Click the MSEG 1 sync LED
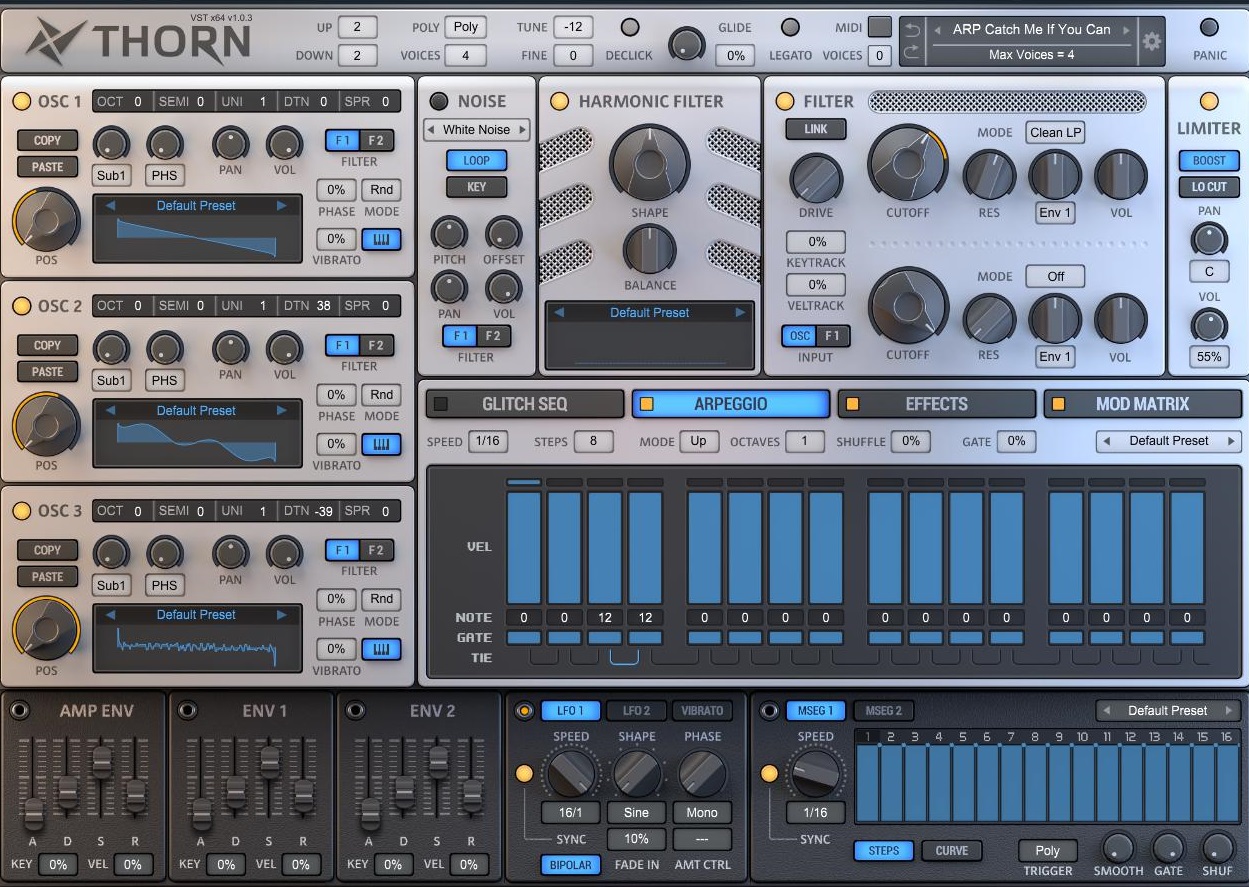 (x=769, y=773)
